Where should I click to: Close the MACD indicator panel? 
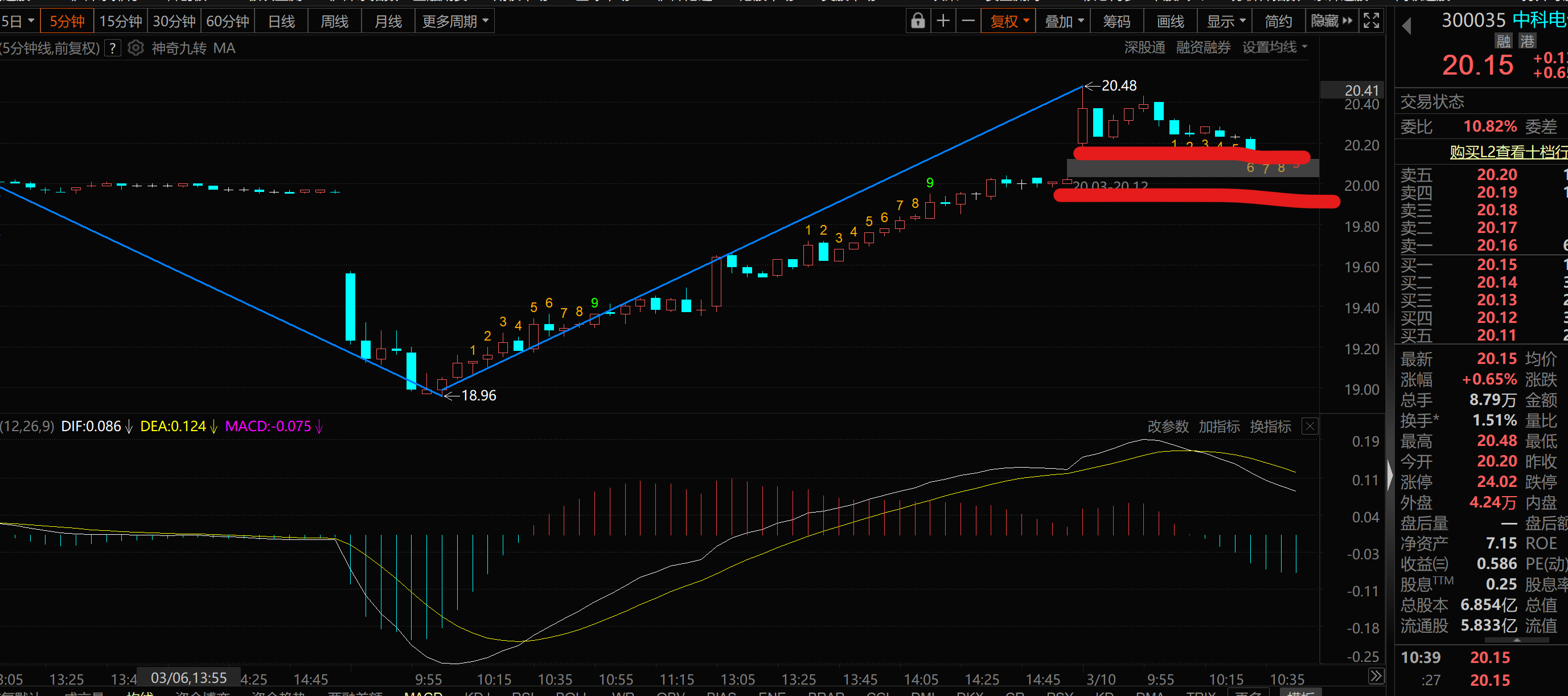click(x=1310, y=426)
